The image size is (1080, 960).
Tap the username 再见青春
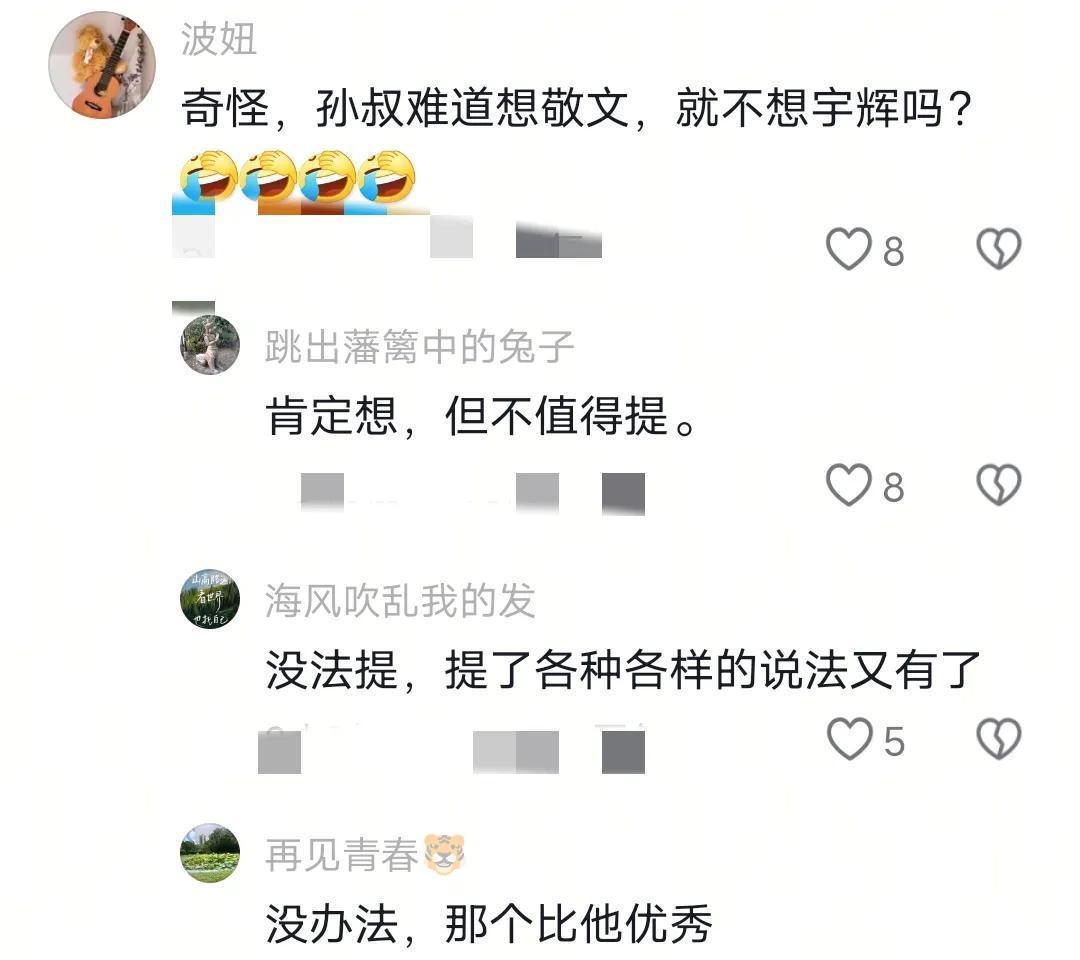click(342, 855)
